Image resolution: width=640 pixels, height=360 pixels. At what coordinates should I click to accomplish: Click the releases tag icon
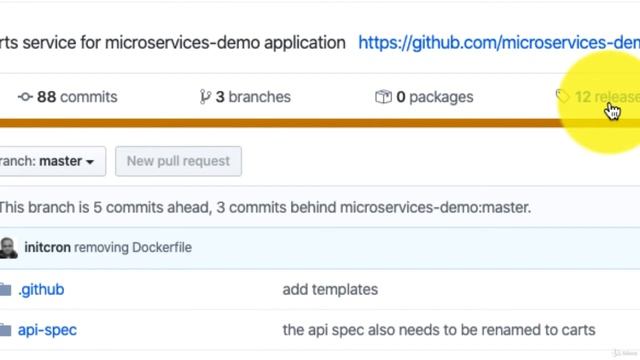[x=562, y=96]
